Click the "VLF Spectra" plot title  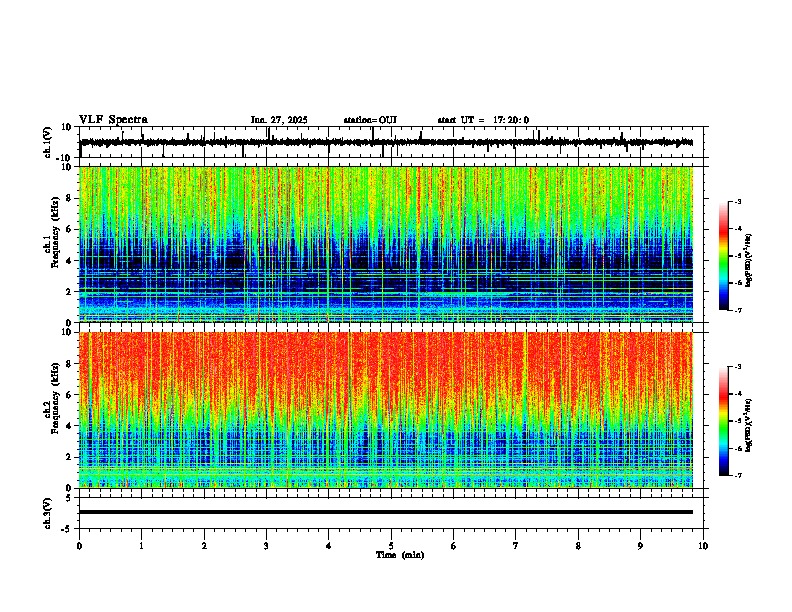pyautogui.click(x=113, y=120)
